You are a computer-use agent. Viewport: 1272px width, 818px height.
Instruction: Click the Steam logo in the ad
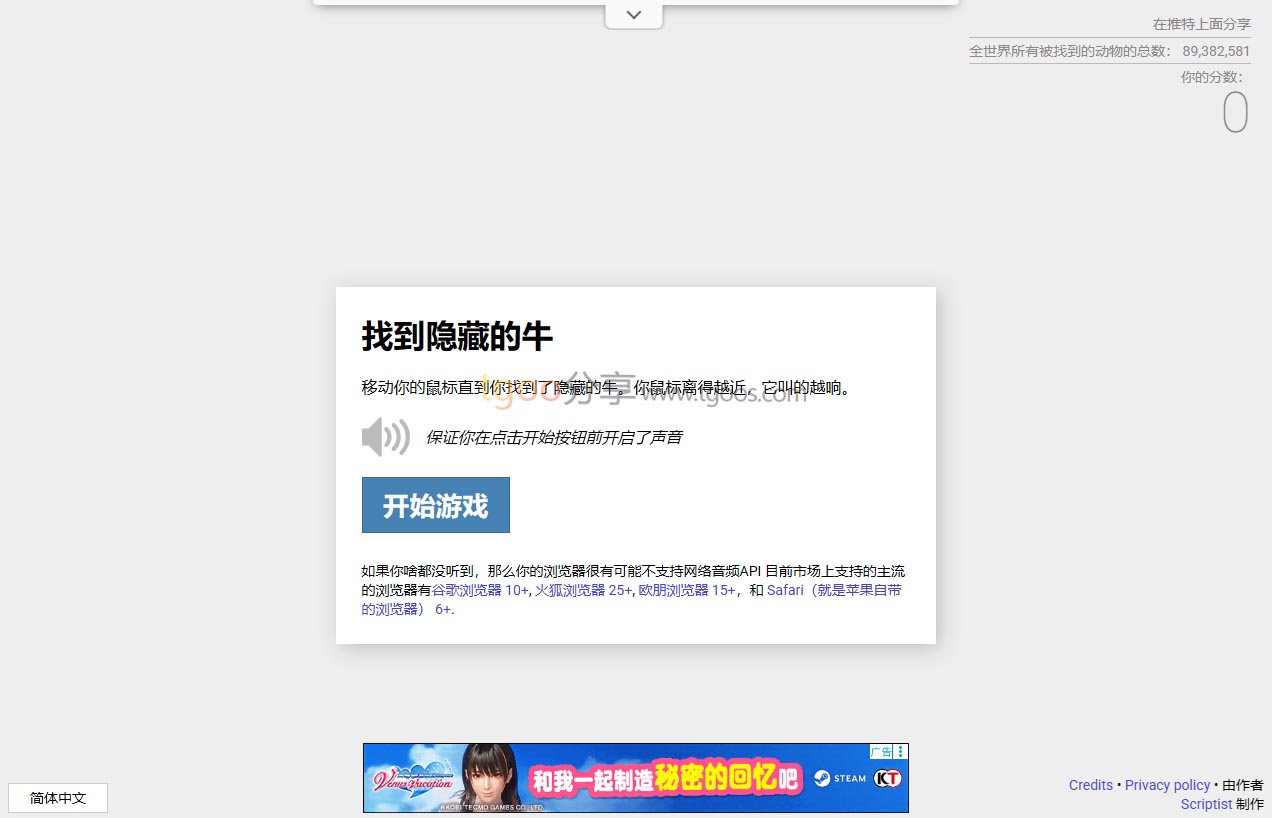point(839,778)
